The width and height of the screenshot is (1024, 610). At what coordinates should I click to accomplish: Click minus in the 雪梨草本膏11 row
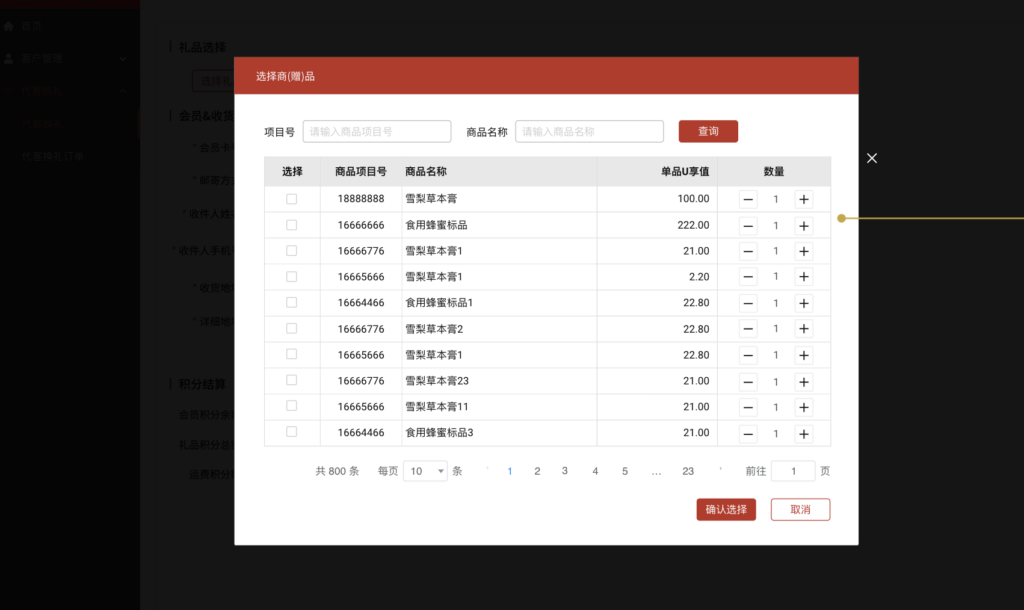tap(748, 407)
